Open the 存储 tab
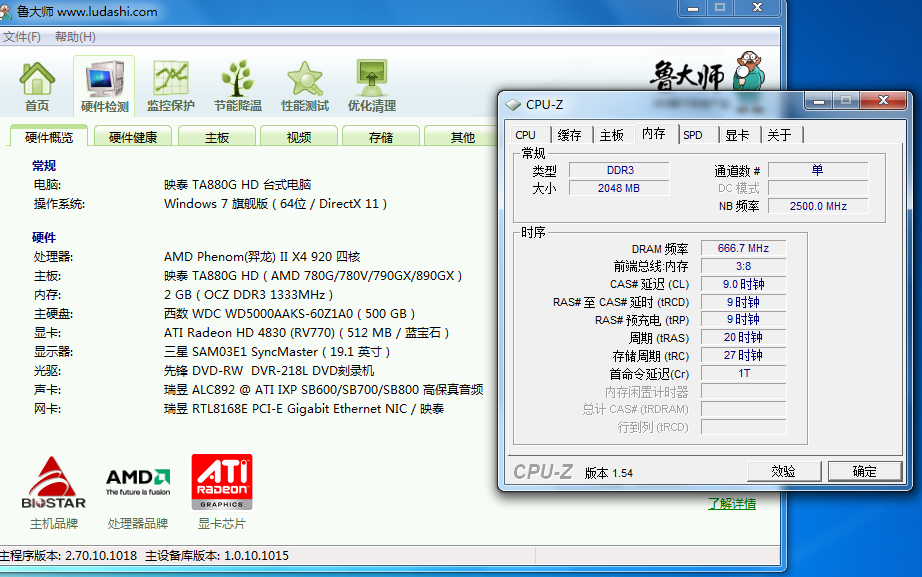The image size is (922, 577). (380, 137)
